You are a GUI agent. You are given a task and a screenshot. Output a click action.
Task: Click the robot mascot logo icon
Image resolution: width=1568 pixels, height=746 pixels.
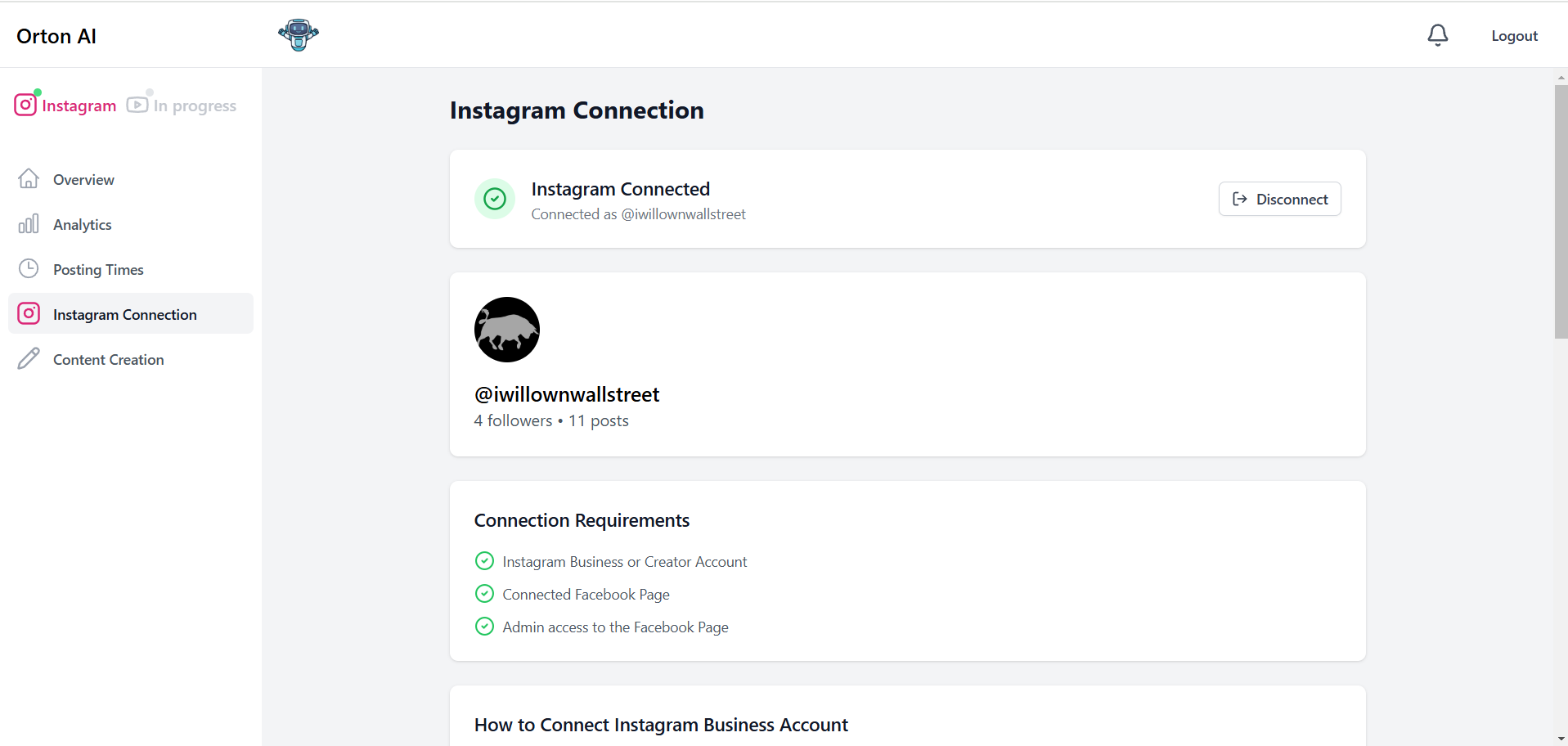(x=299, y=34)
